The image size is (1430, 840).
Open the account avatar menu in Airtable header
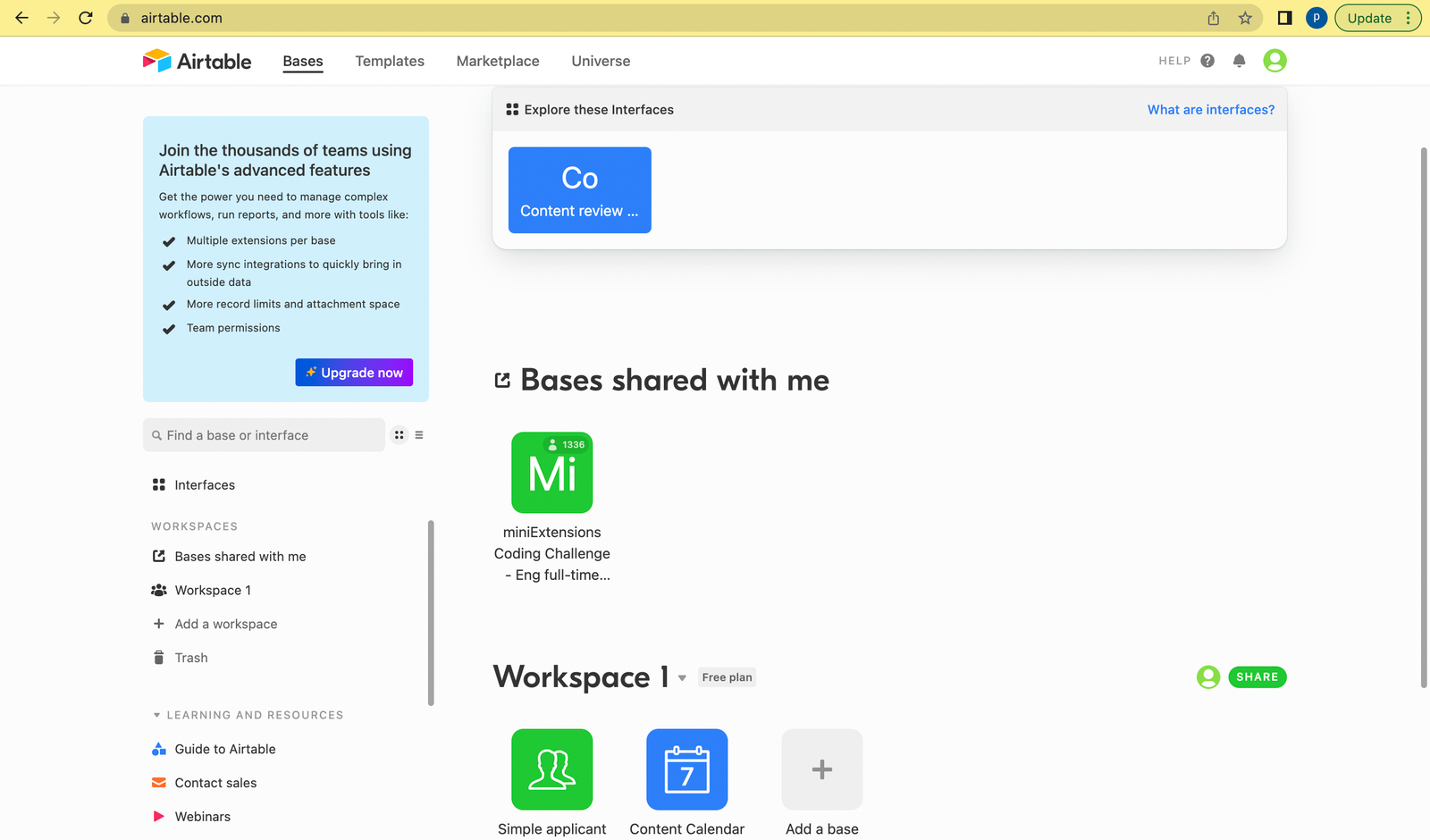click(x=1274, y=60)
